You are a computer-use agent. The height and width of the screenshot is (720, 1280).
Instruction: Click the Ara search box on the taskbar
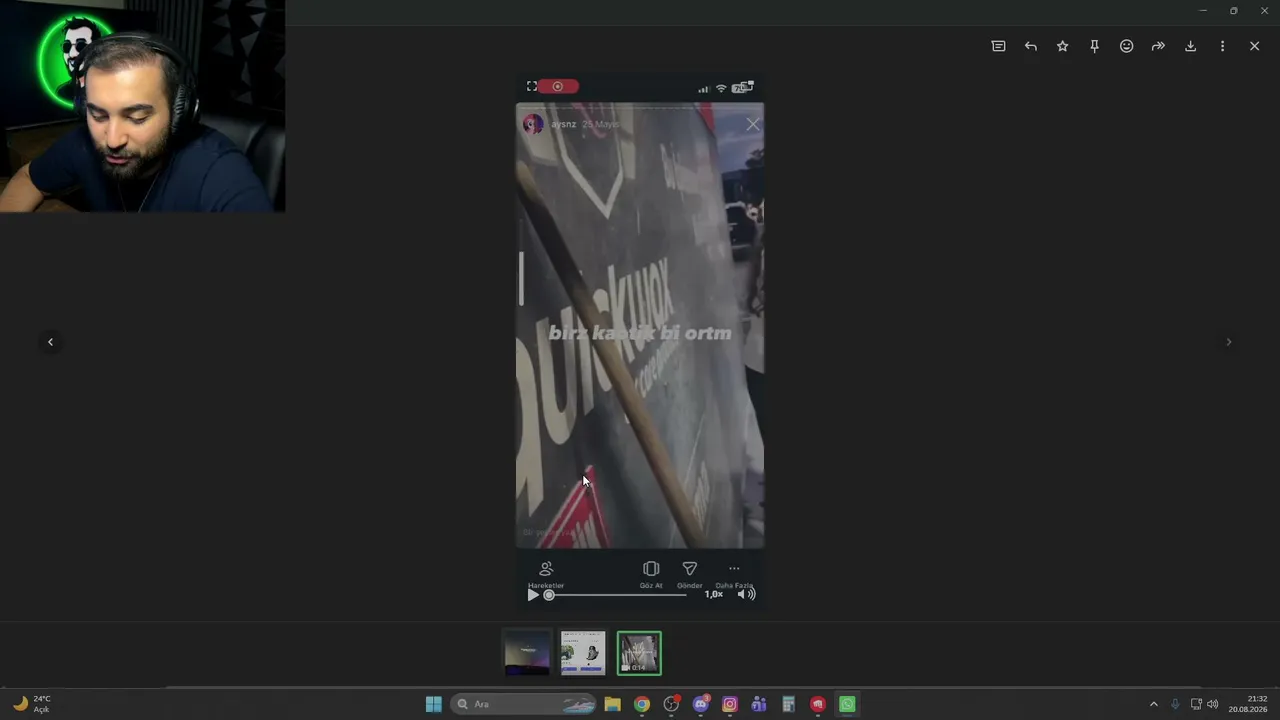525,704
